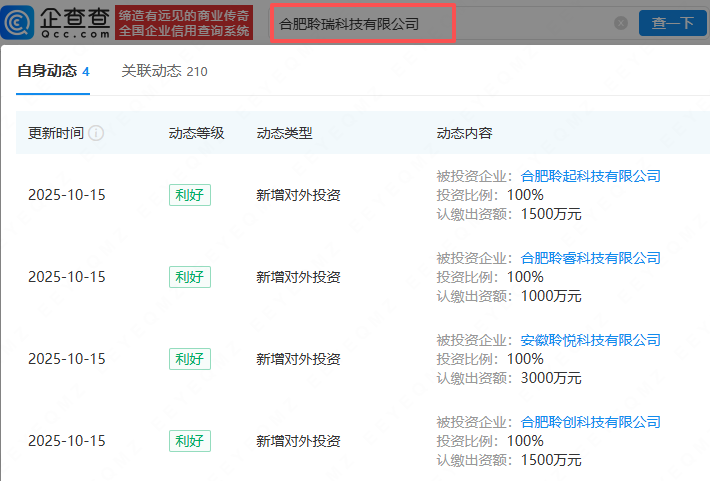Click the company name search field

[x=440, y=23]
